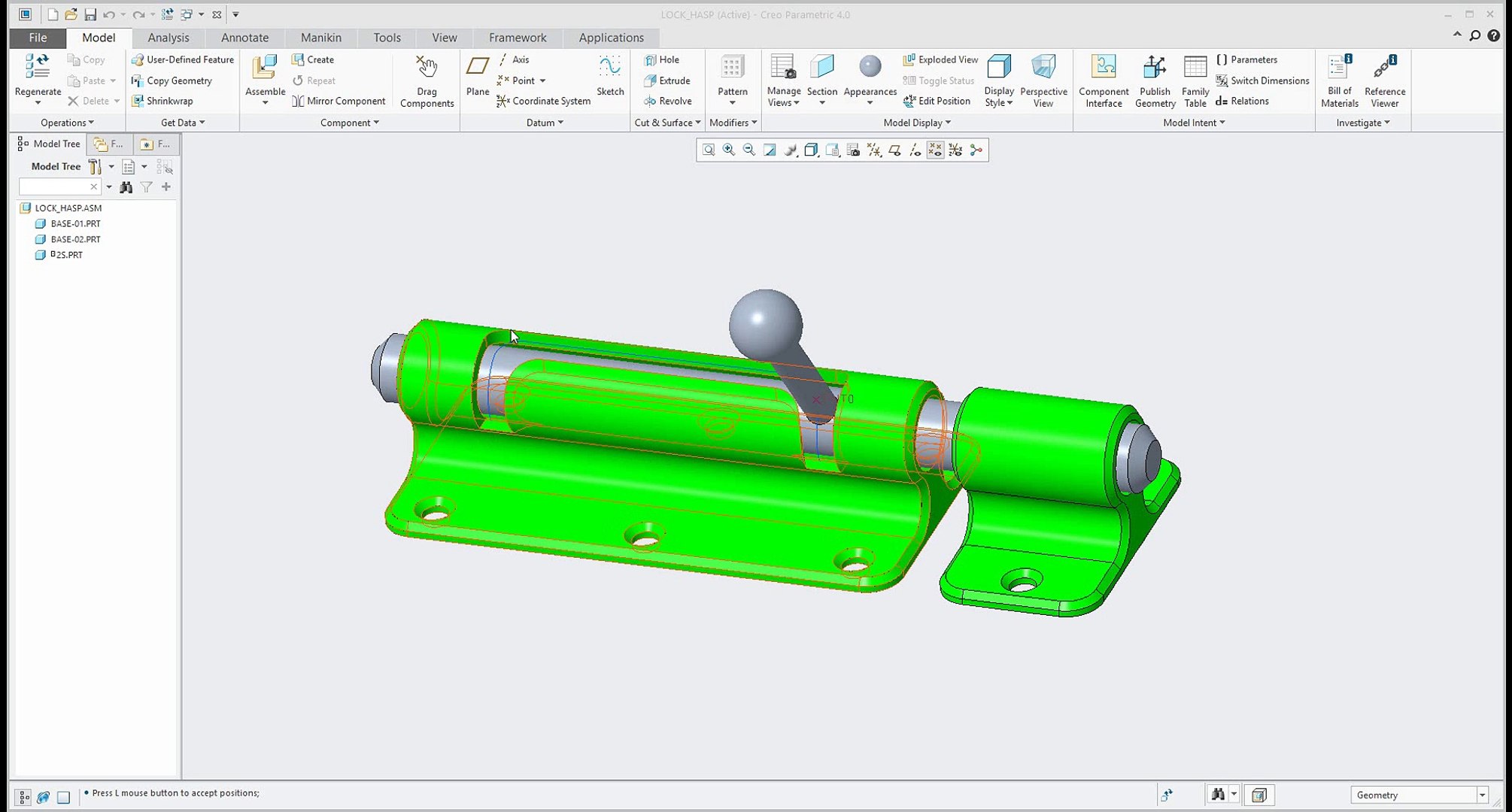Toggle point display visibility
Screen dimensions: 1512x812
(x=935, y=150)
